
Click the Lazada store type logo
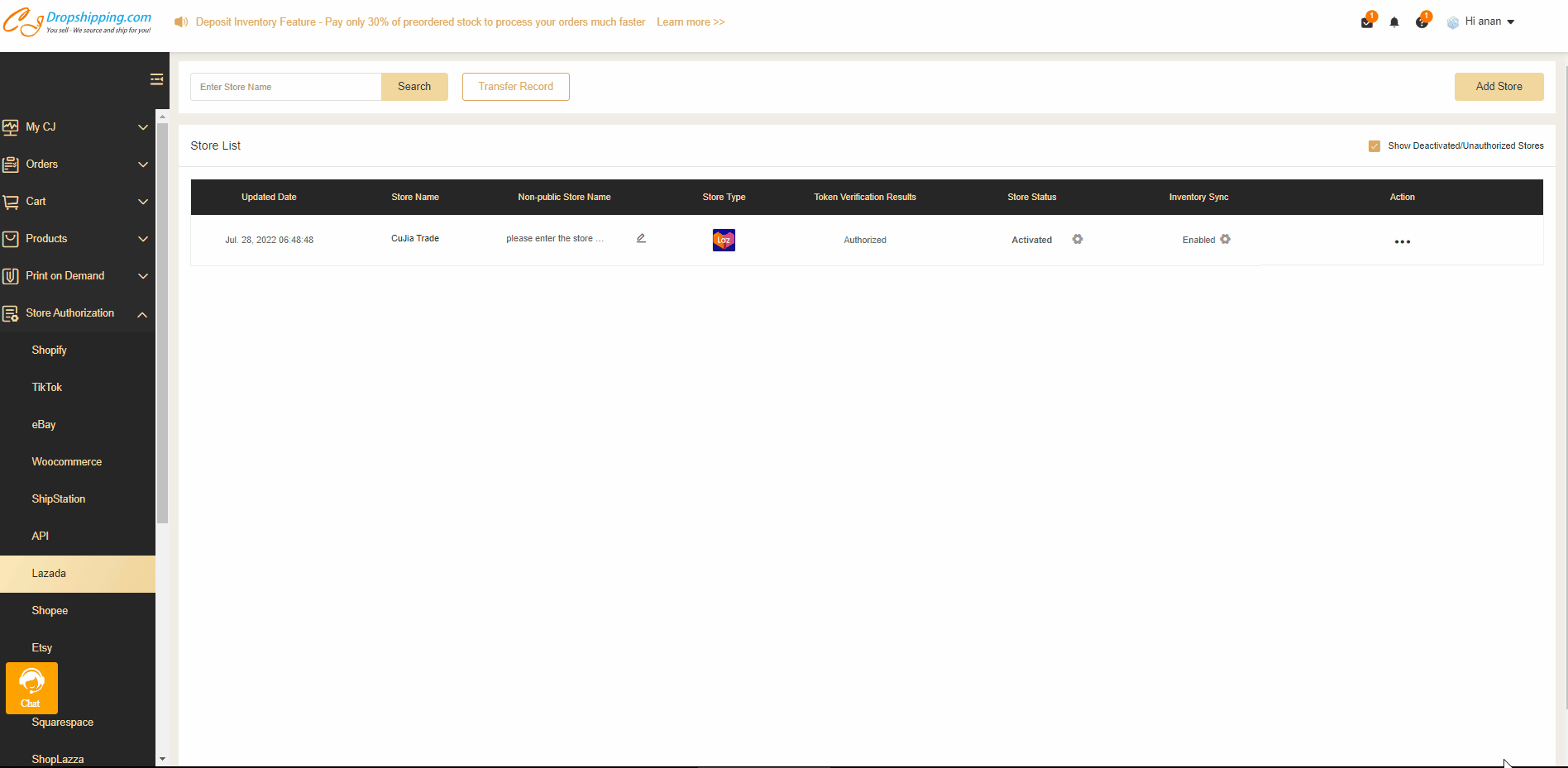(x=724, y=240)
